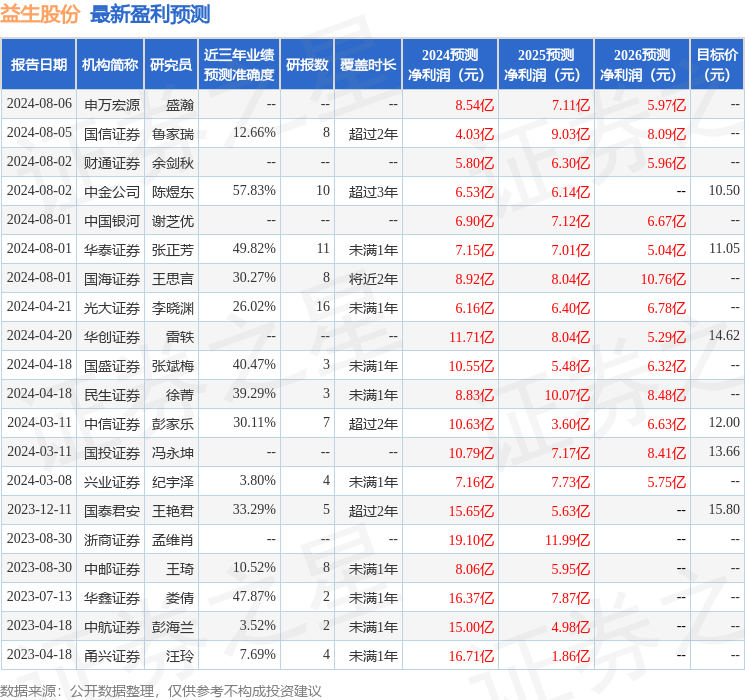Click the 8.54亿 2024 profit forecast
The height and width of the screenshot is (700, 745).
475,105
